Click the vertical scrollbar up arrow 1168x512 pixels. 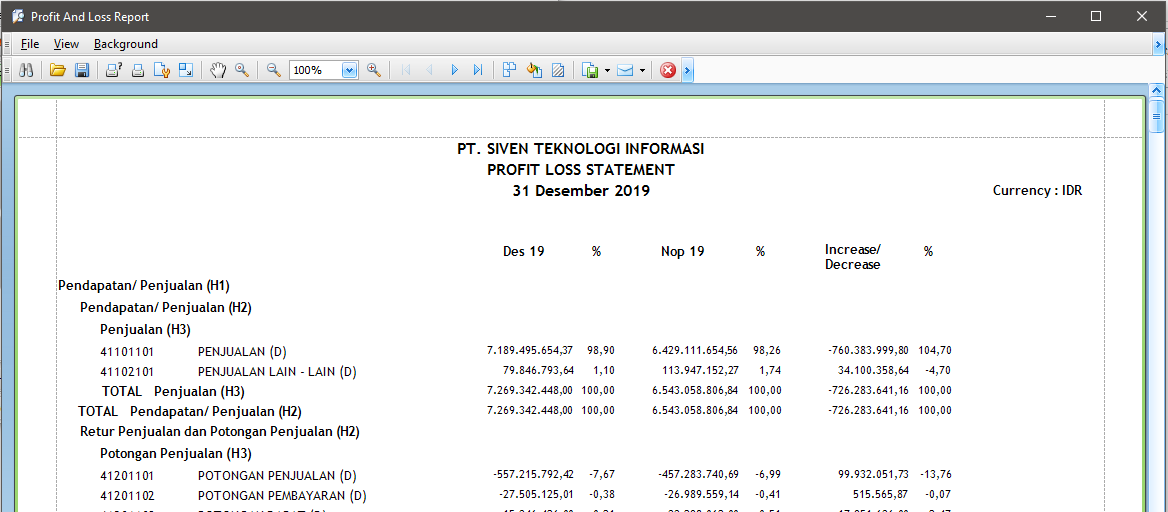[x=1157, y=91]
